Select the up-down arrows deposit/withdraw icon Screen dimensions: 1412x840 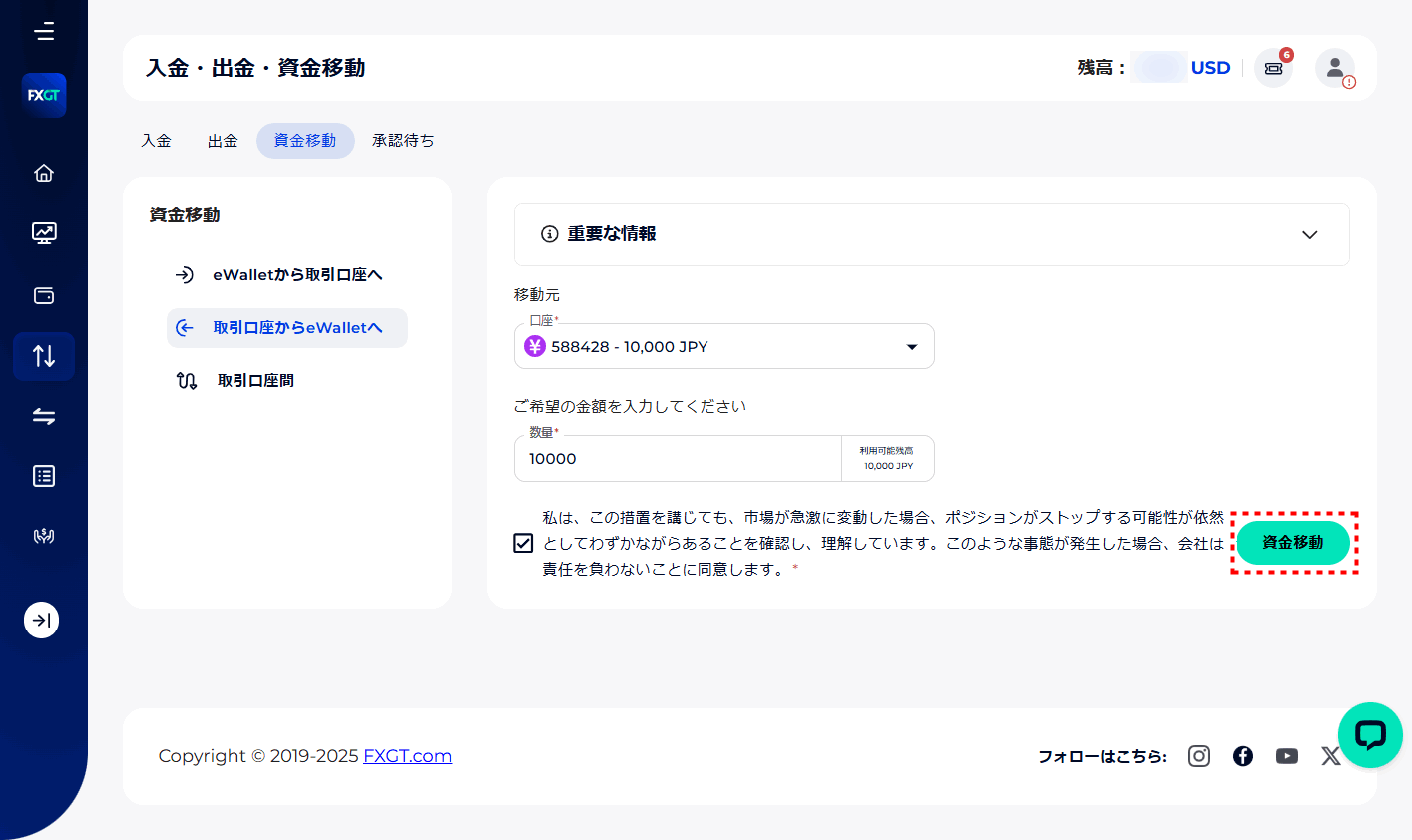tap(44, 356)
